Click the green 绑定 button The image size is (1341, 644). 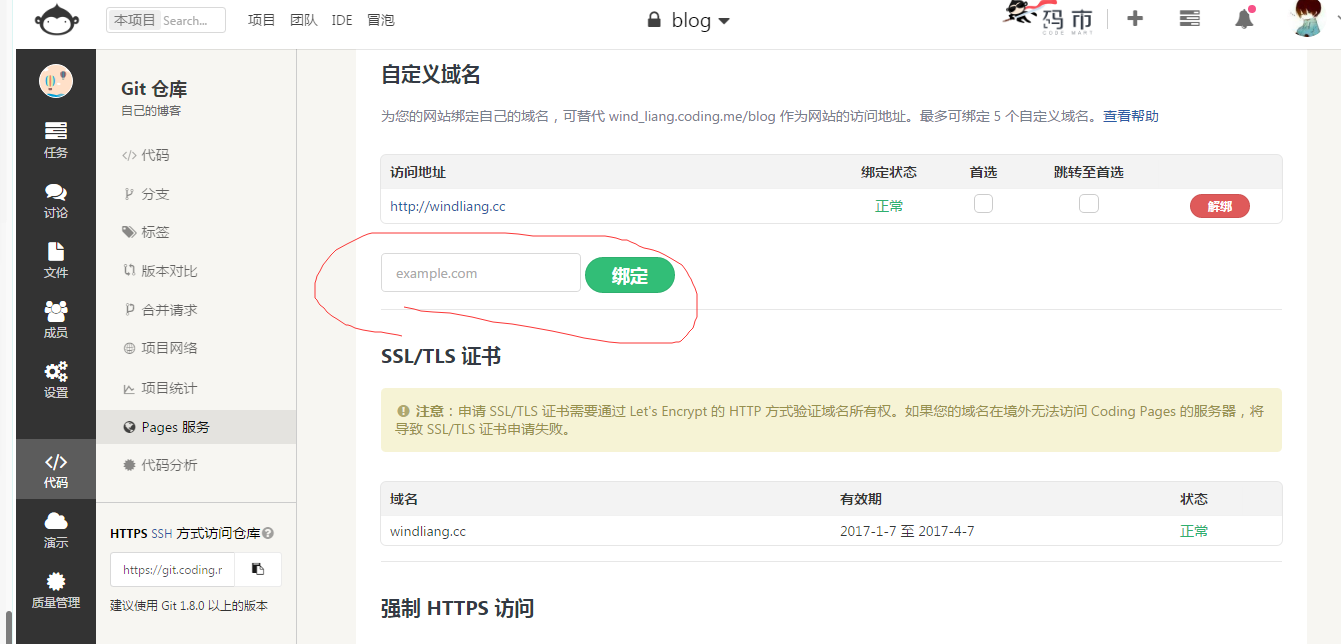click(629, 276)
